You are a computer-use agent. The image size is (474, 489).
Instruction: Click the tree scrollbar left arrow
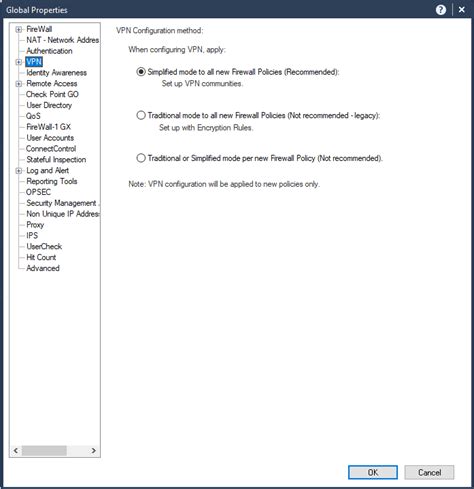pos(16,451)
